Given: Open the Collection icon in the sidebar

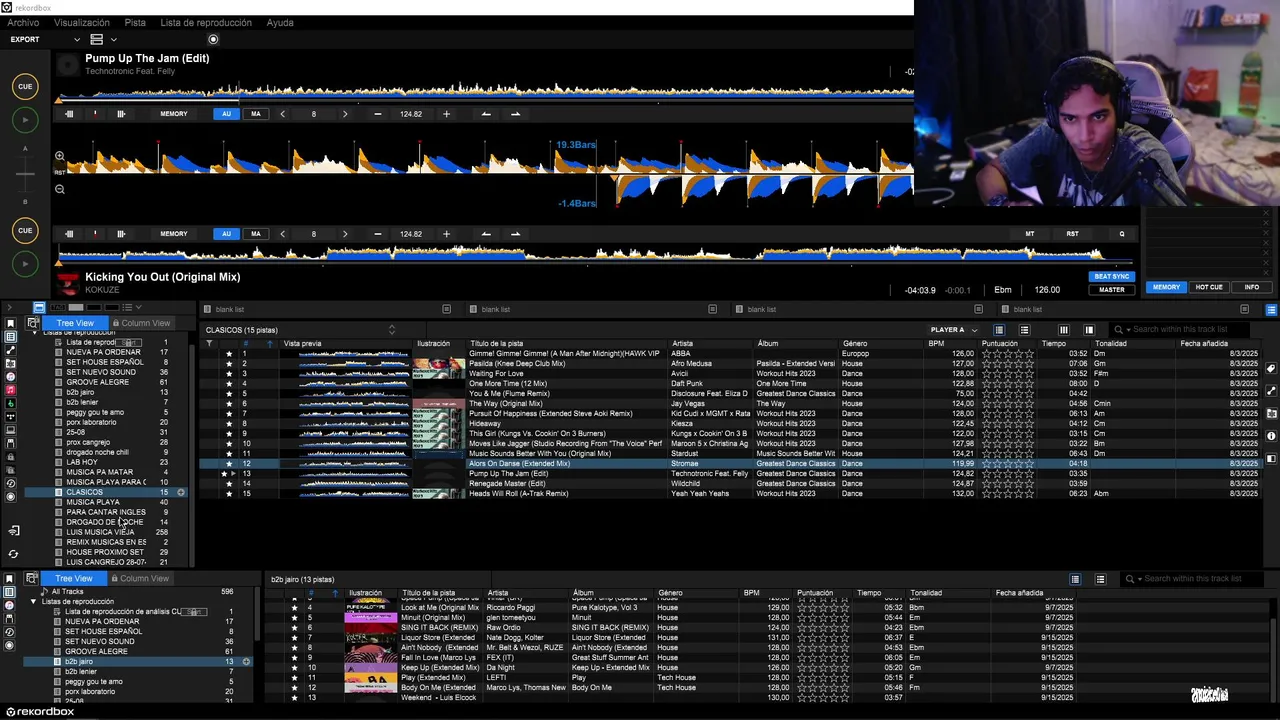Looking at the screenshot, I should click(x=11, y=324).
